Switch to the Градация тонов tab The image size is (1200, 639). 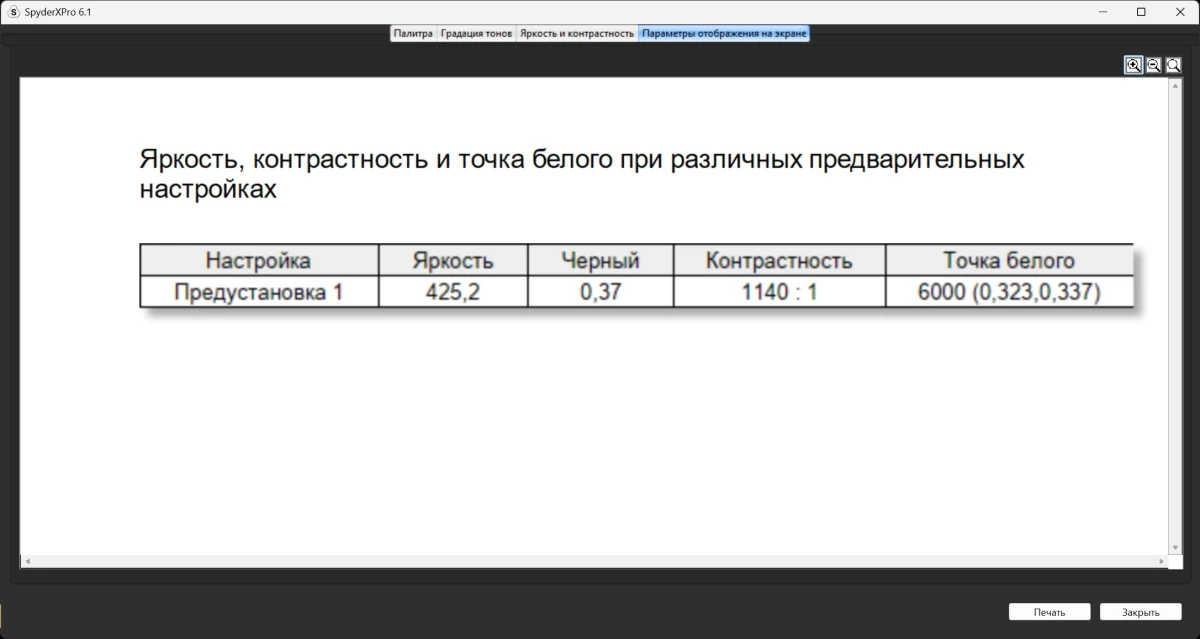(x=476, y=33)
